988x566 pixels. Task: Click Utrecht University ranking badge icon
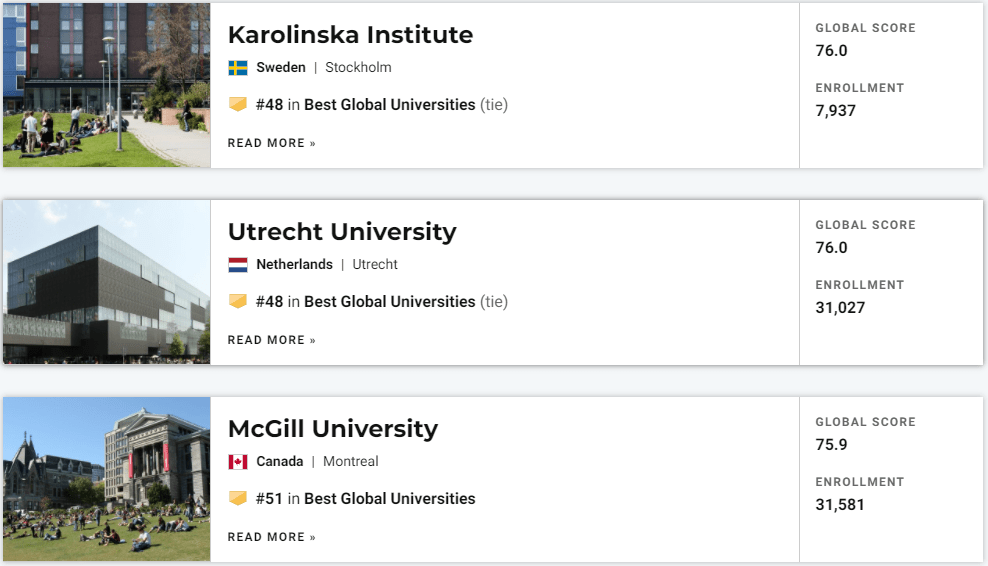pos(238,301)
